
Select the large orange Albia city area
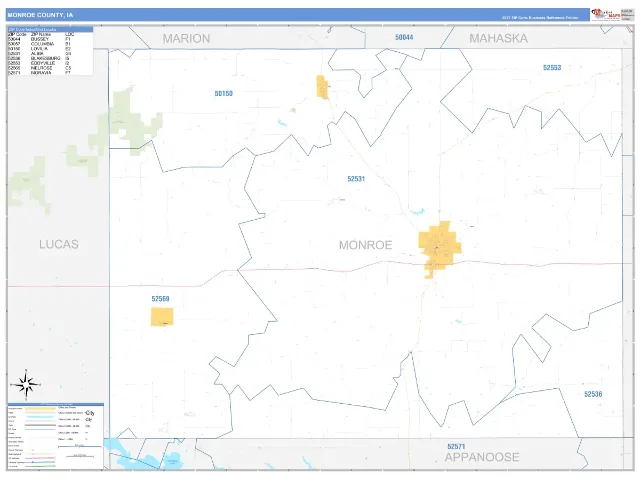tap(439, 249)
